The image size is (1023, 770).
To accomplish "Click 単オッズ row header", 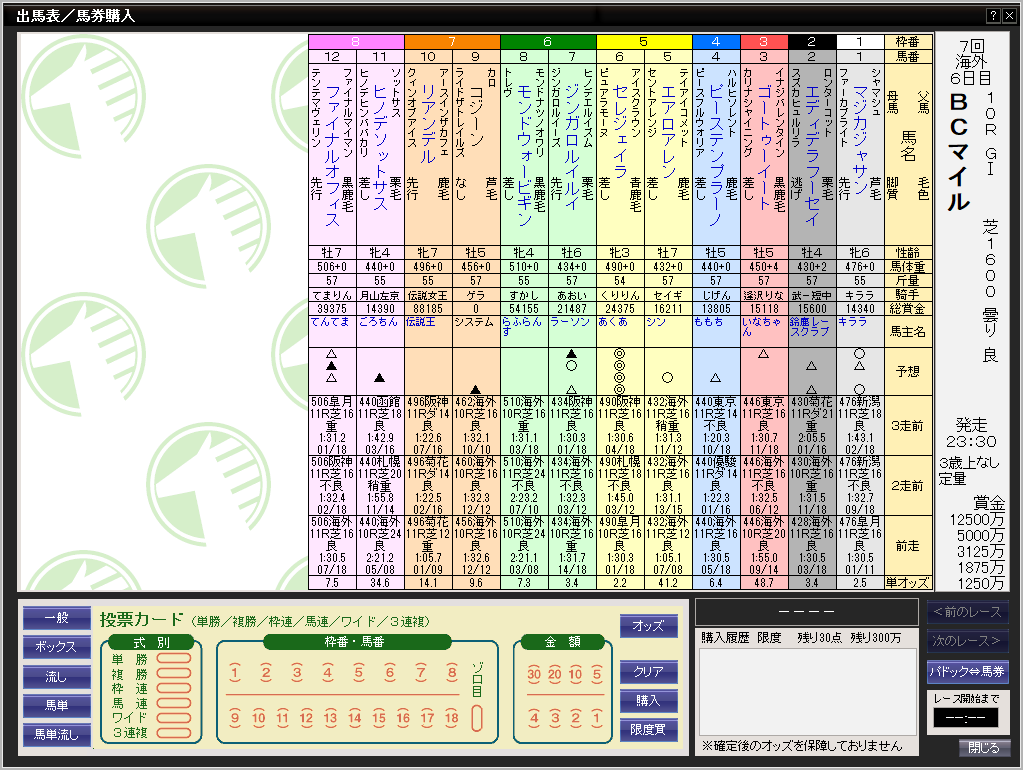I will (x=908, y=583).
